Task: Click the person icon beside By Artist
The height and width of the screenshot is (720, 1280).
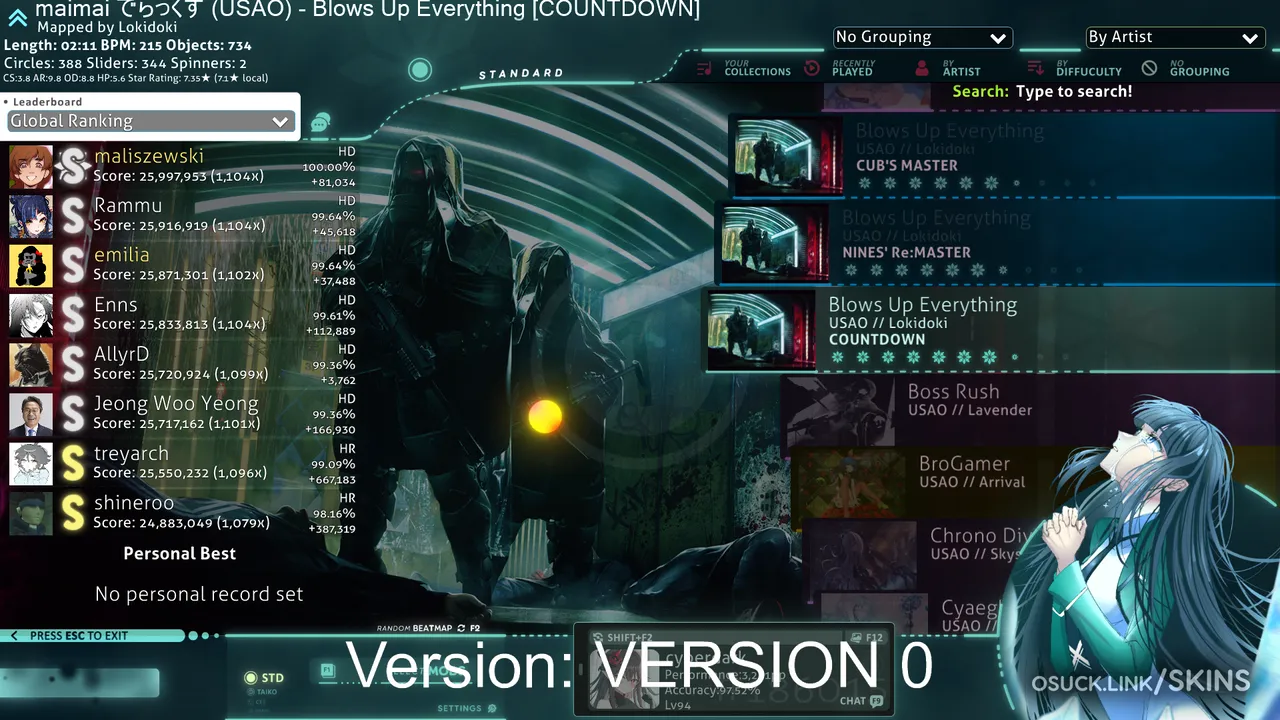Action: [922, 68]
